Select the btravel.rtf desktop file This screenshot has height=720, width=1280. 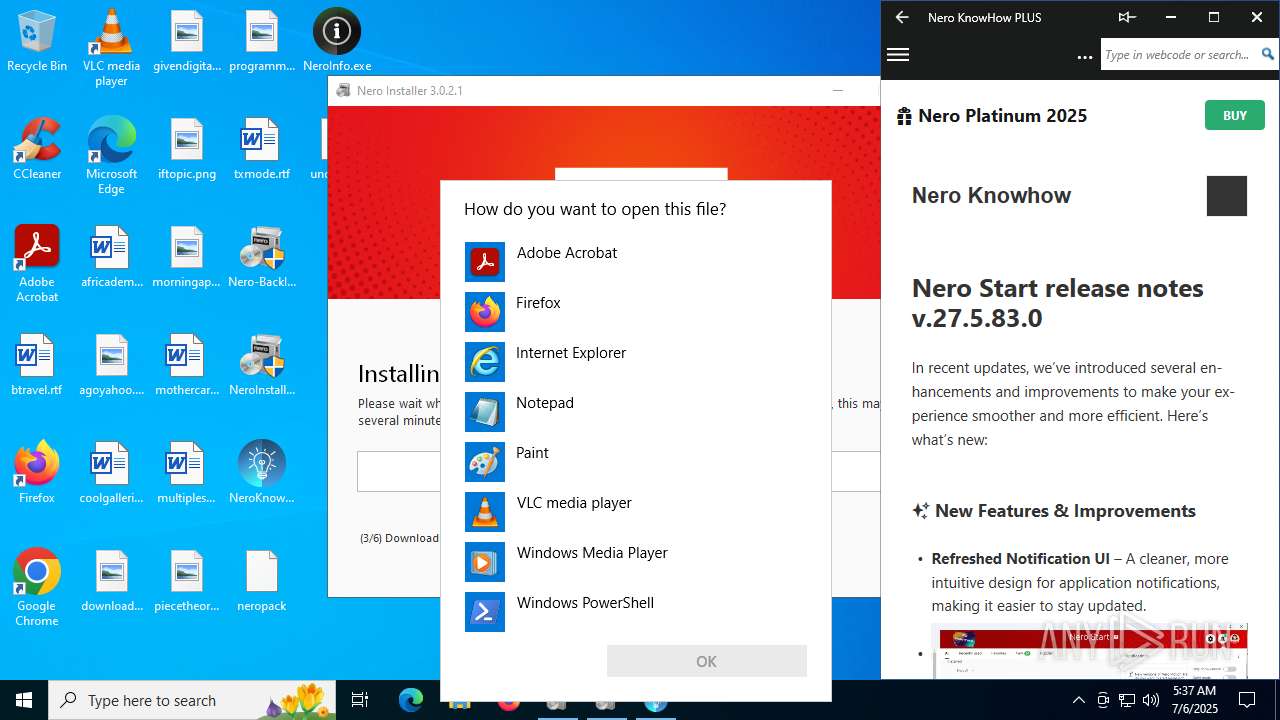pos(37,365)
